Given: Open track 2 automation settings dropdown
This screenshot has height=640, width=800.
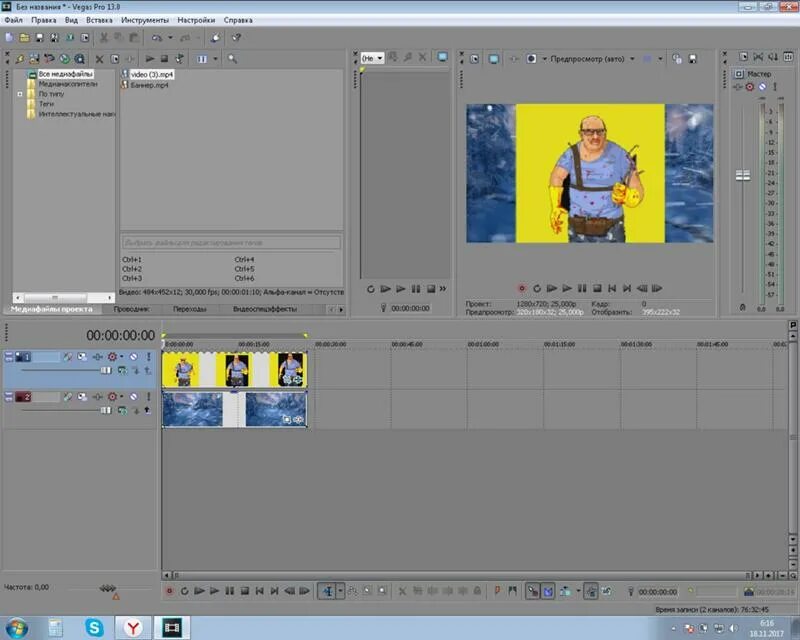Looking at the screenshot, I should coord(121,396).
